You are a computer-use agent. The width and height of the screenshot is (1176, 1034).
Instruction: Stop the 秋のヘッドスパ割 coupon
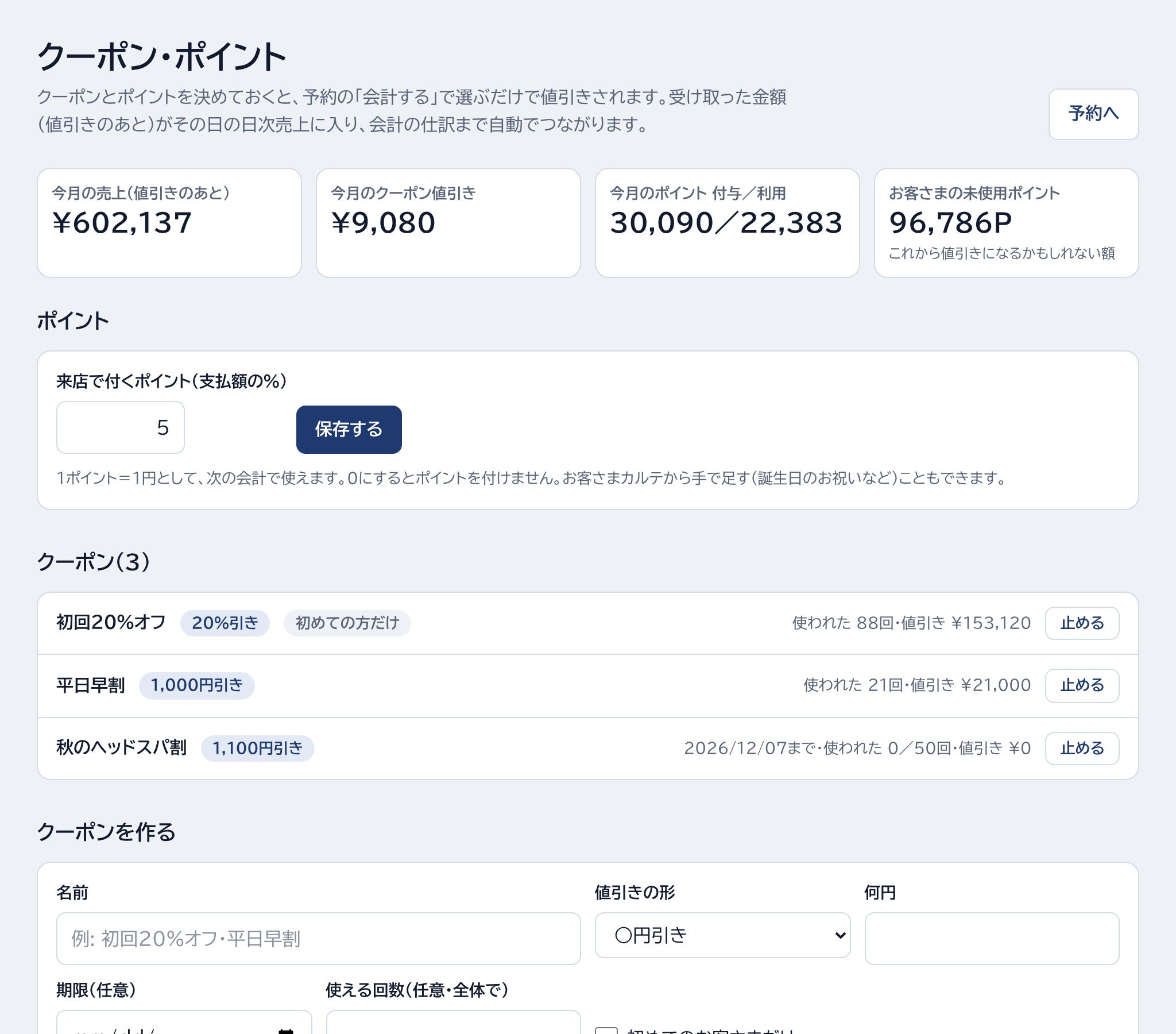pyautogui.click(x=1082, y=748)
